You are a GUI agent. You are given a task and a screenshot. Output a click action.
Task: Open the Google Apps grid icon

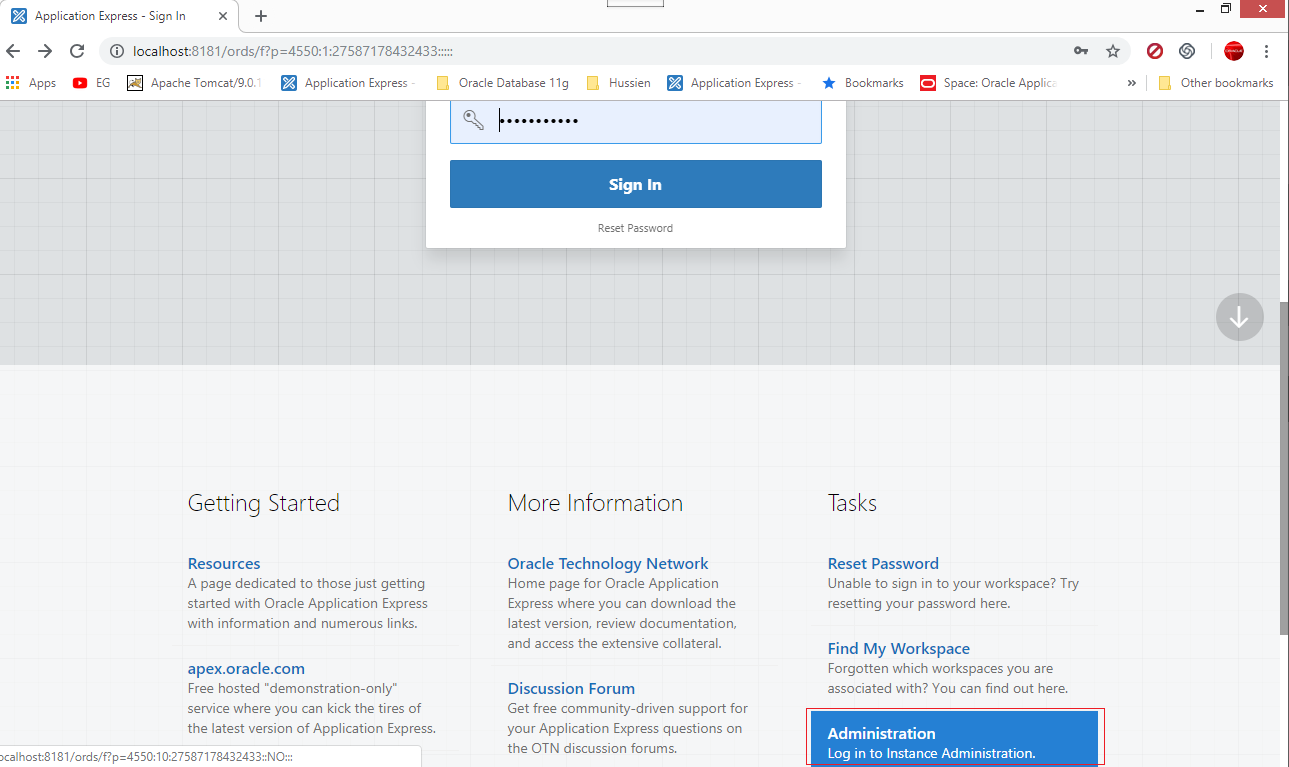click(13, 82)
